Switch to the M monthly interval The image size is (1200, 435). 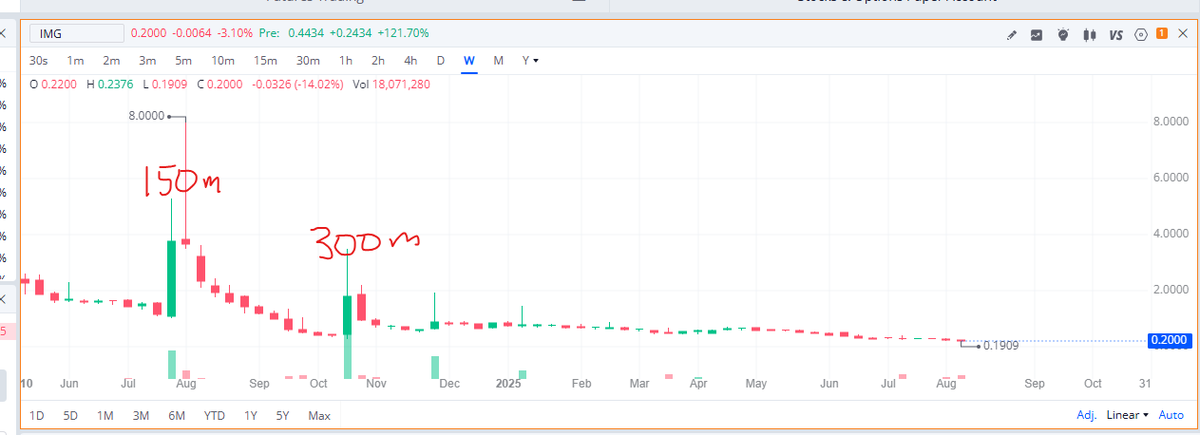coord(498,61)
